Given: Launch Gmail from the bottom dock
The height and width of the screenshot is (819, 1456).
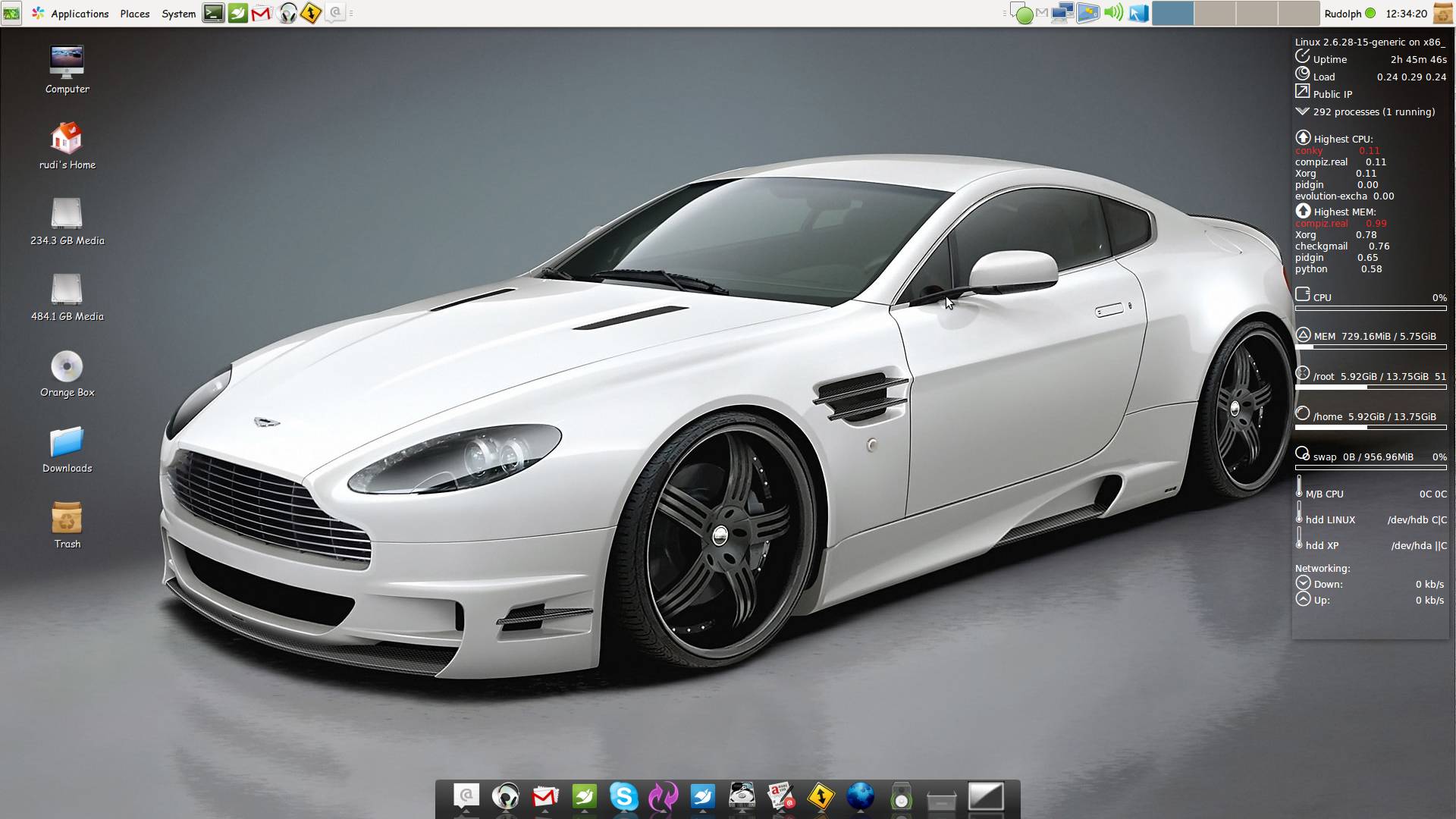Looking at the screenshot, I should click(x=544, y=796).
